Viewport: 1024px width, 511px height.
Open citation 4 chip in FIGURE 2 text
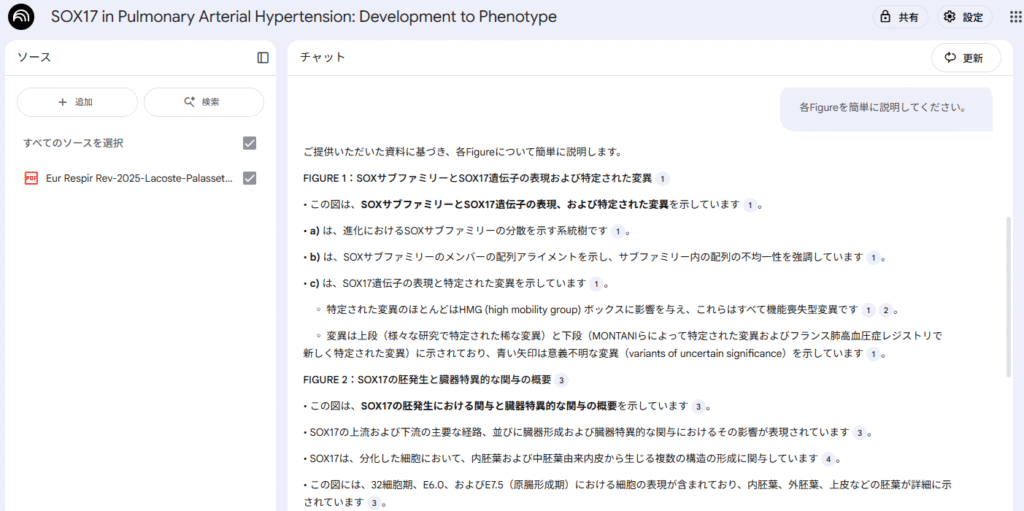[827, 459]
